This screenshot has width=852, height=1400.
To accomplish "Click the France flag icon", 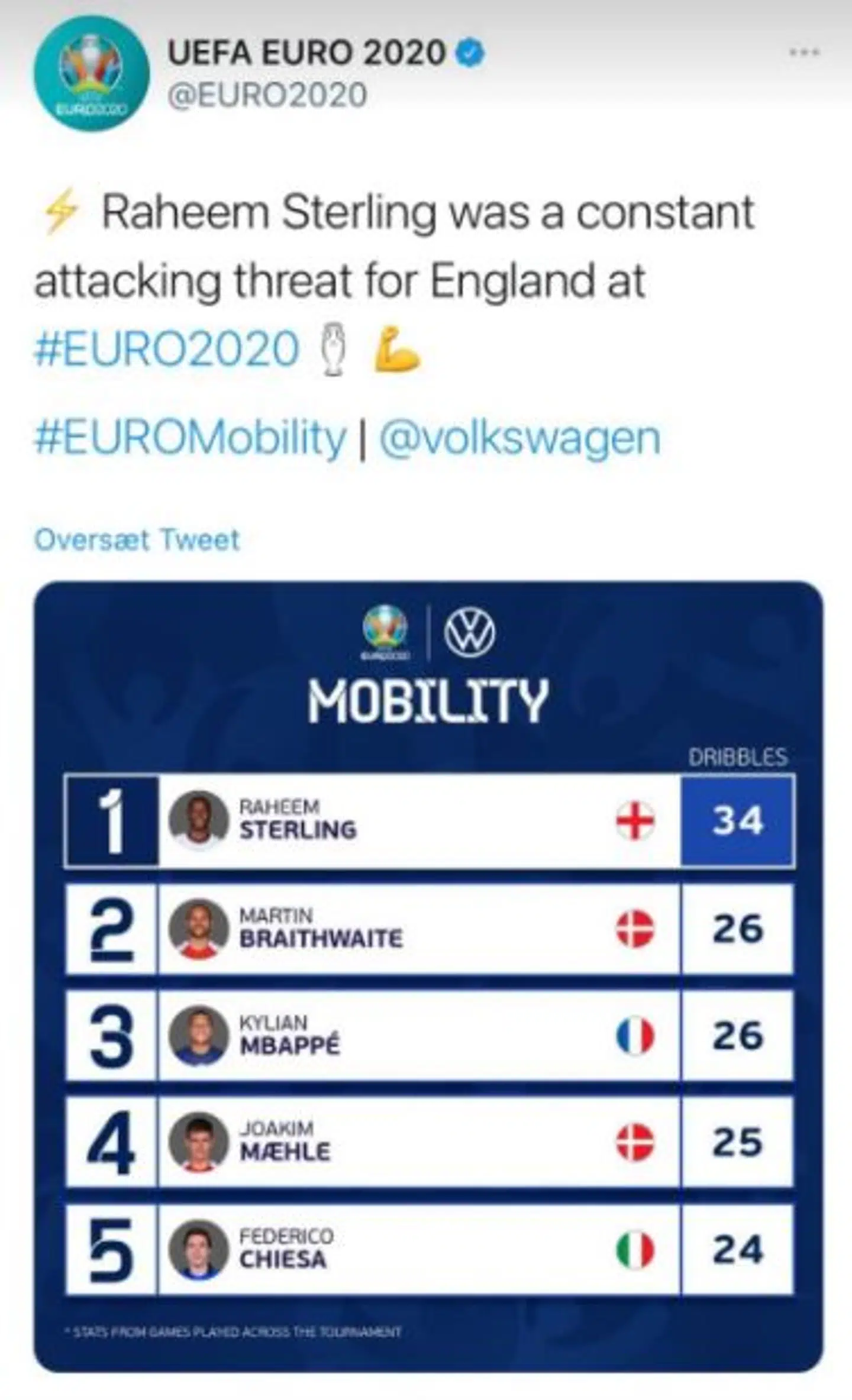I will [x=635, y=1036].
